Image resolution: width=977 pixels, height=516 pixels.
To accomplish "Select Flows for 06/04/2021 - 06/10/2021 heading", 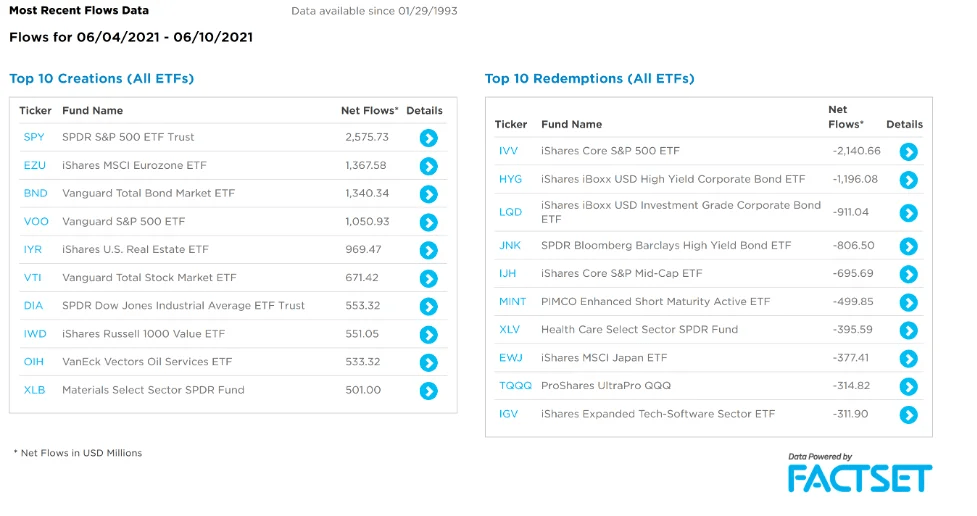I will click(131, 37).
